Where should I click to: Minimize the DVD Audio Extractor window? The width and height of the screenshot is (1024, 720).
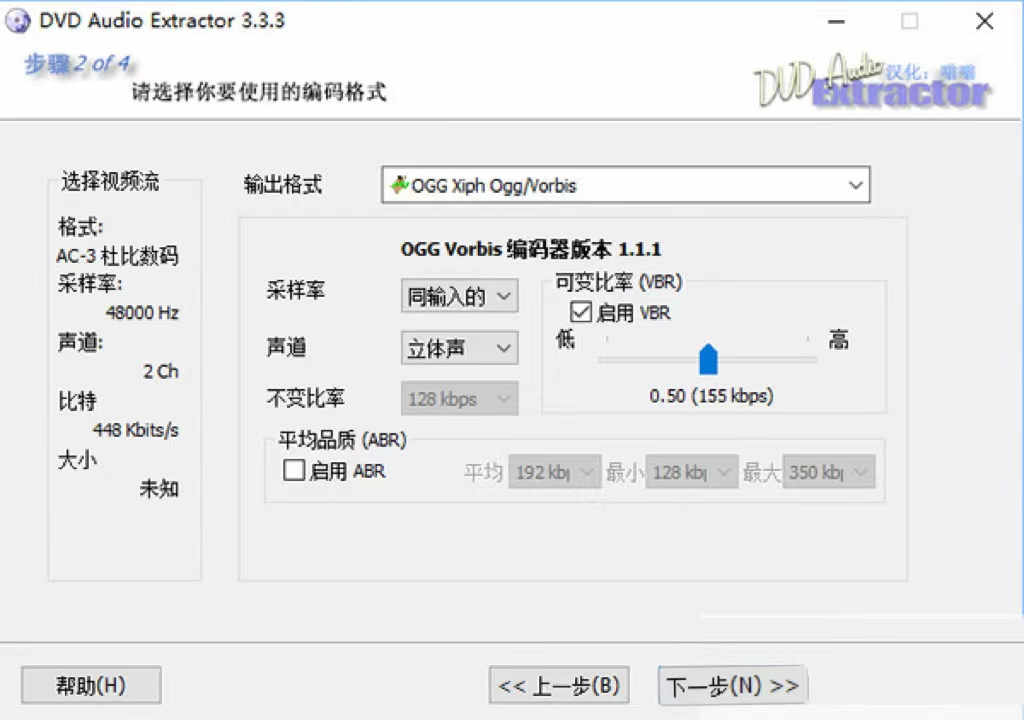point(836,22)
